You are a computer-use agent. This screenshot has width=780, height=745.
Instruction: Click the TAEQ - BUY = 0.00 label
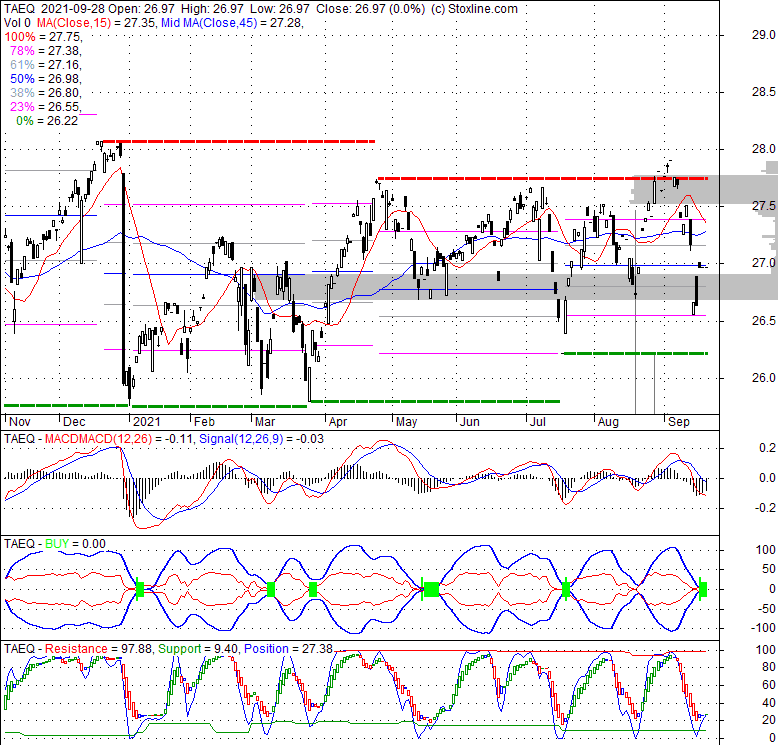click(55, 544)
